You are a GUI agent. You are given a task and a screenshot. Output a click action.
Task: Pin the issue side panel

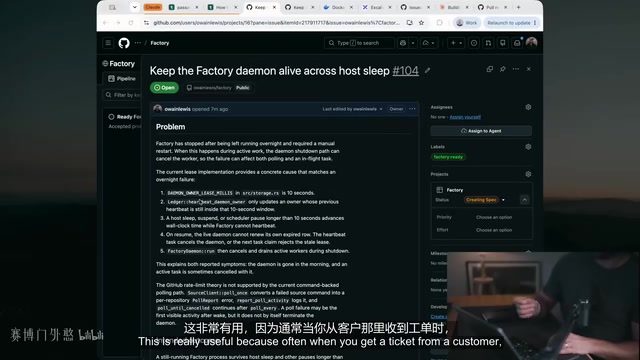(x=503, y=69)
